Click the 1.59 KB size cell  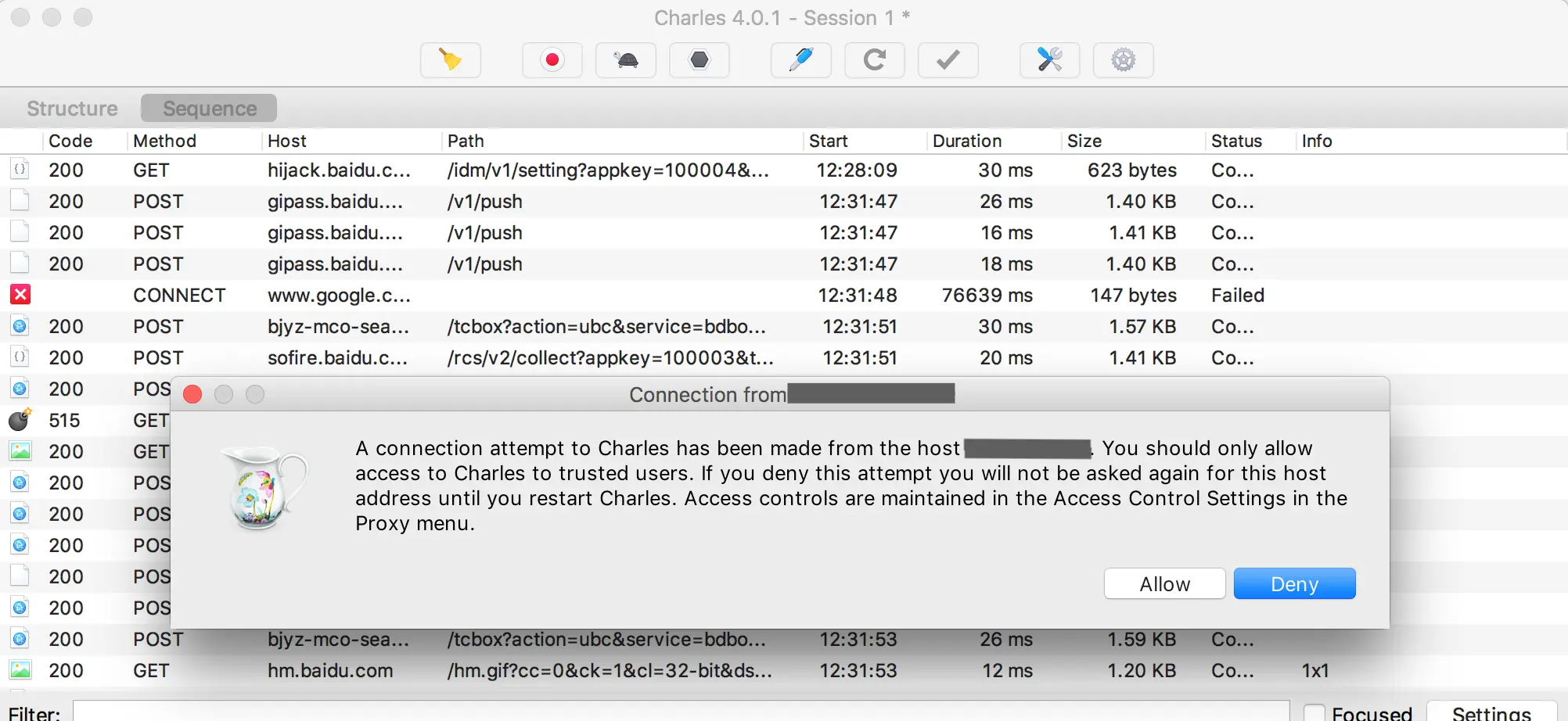click(x=1142, y=639)
